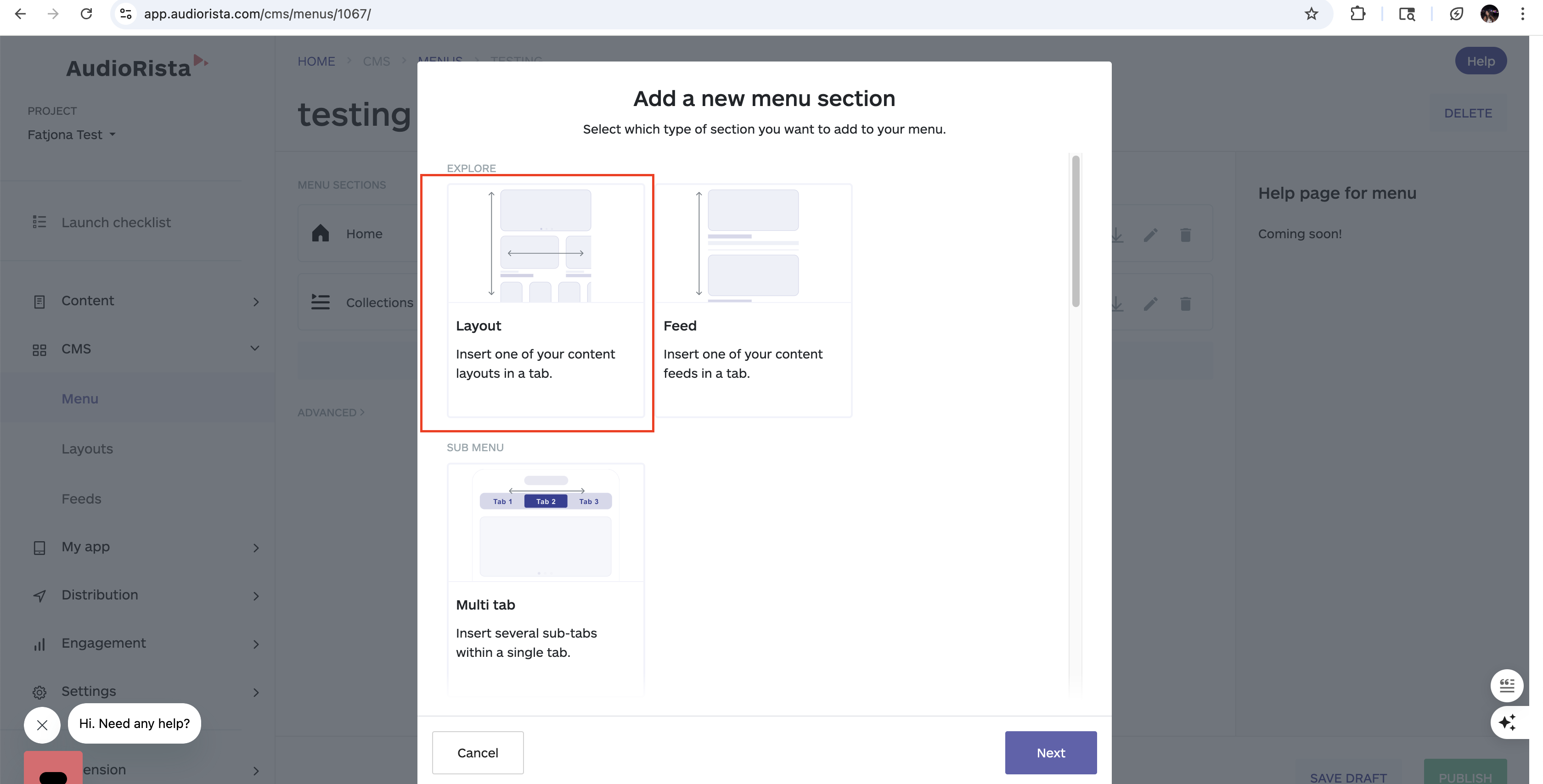Click the trash delete icon on the top section row
Image resolution: width=1543 pixels, height=784 pixels.
tap(1186, 235)
